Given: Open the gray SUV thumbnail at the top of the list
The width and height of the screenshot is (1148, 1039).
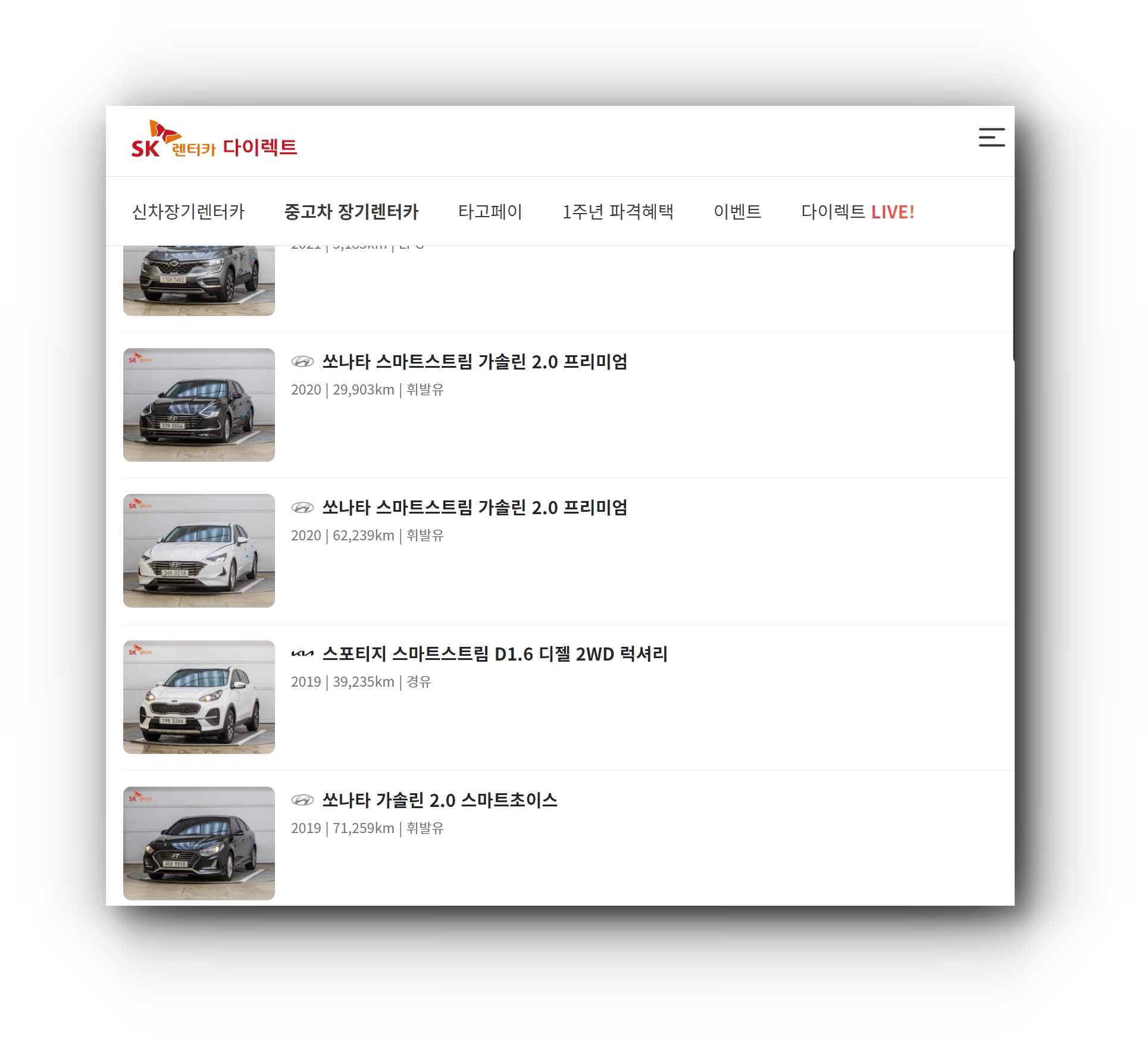Looking at the screenshot, I should click(x=199, y=280).
